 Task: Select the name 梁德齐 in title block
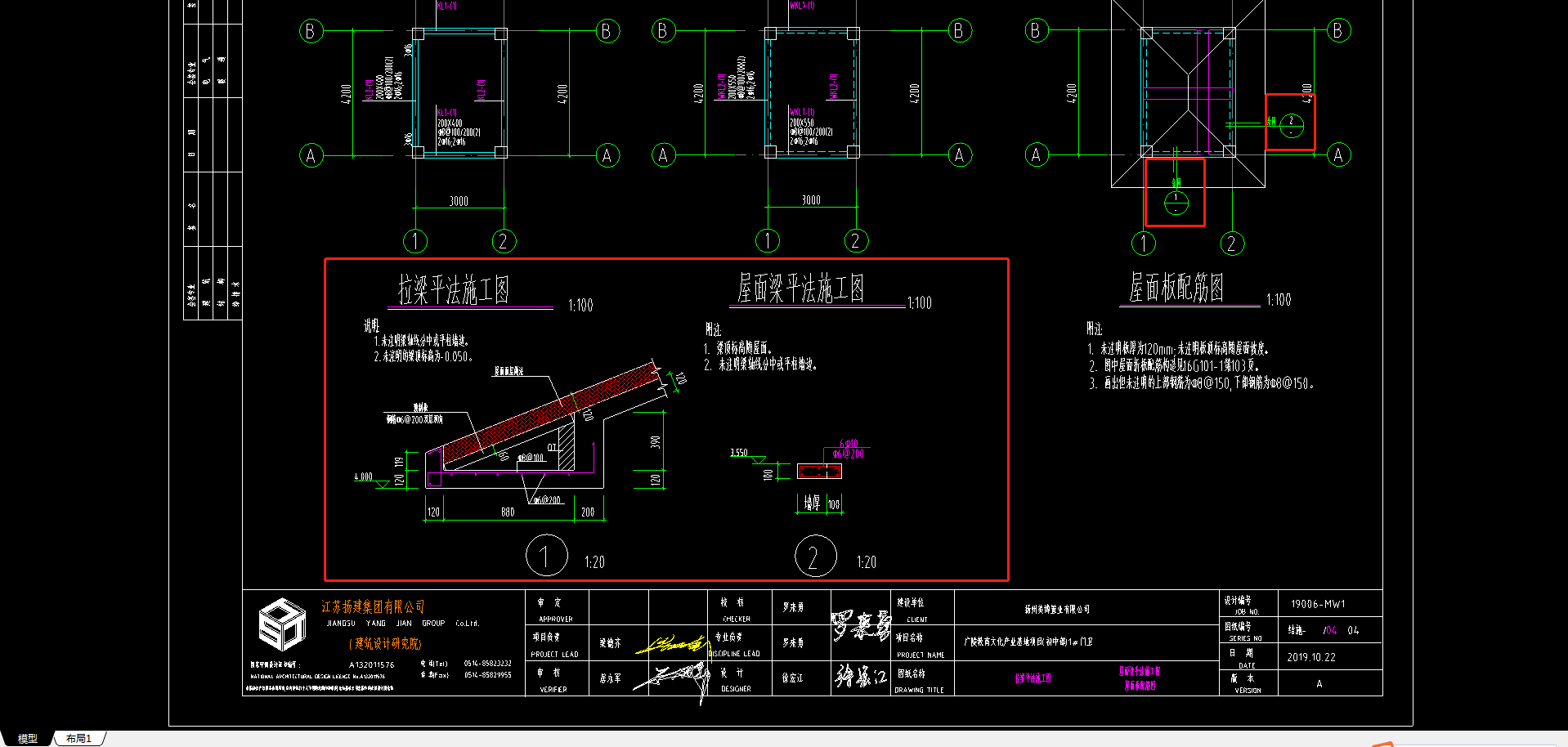[x=610, y=643]
